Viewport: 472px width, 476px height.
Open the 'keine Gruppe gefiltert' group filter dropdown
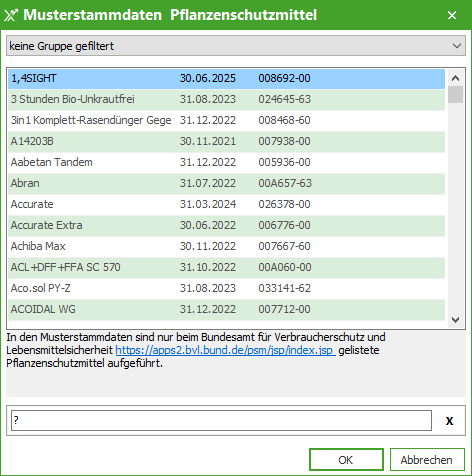[x=236, y=46]
